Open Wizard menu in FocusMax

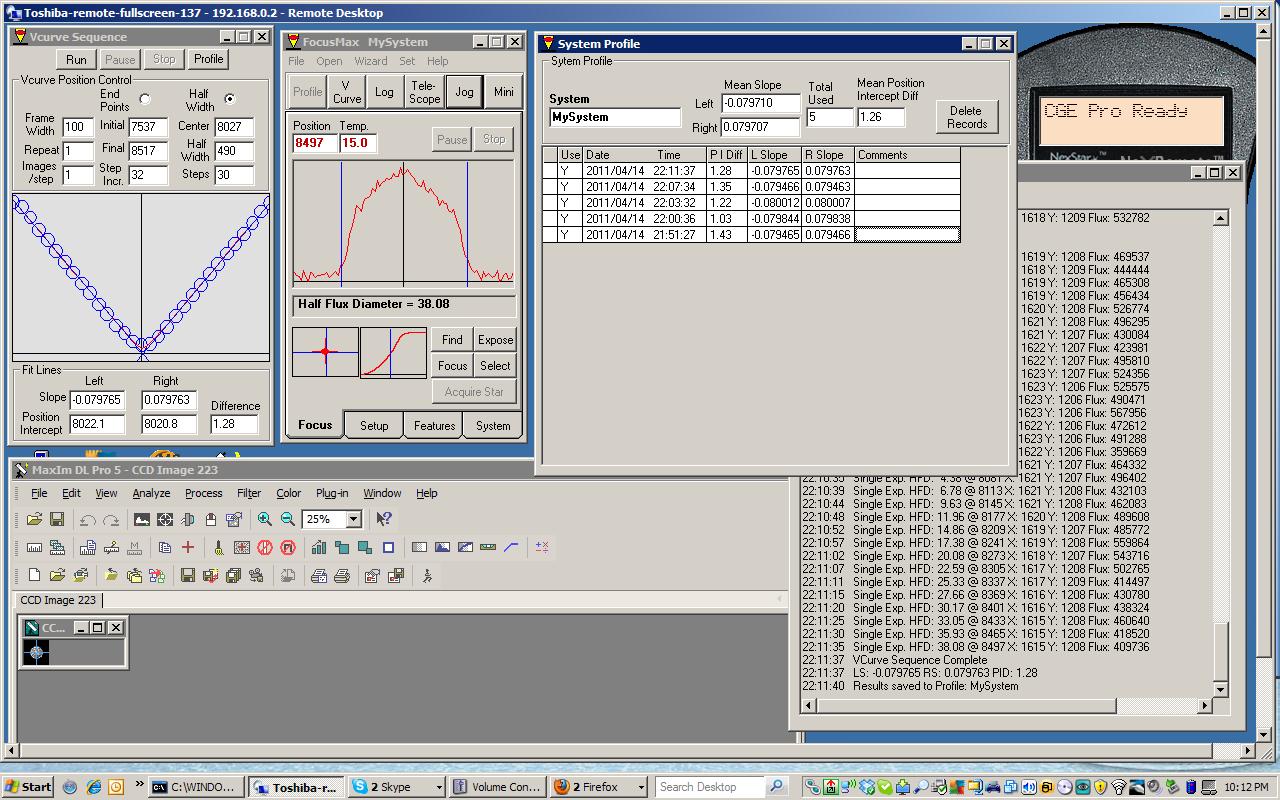click(x=370, y=61)
